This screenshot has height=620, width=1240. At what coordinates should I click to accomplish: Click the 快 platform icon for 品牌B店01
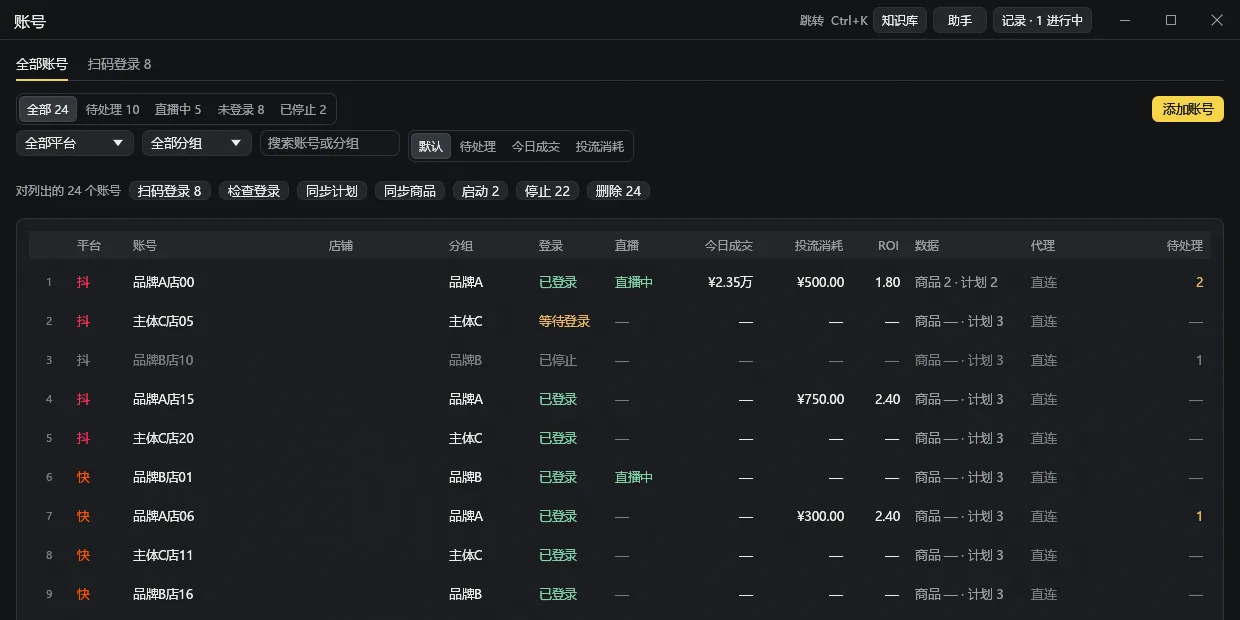[x=83, y=478]
